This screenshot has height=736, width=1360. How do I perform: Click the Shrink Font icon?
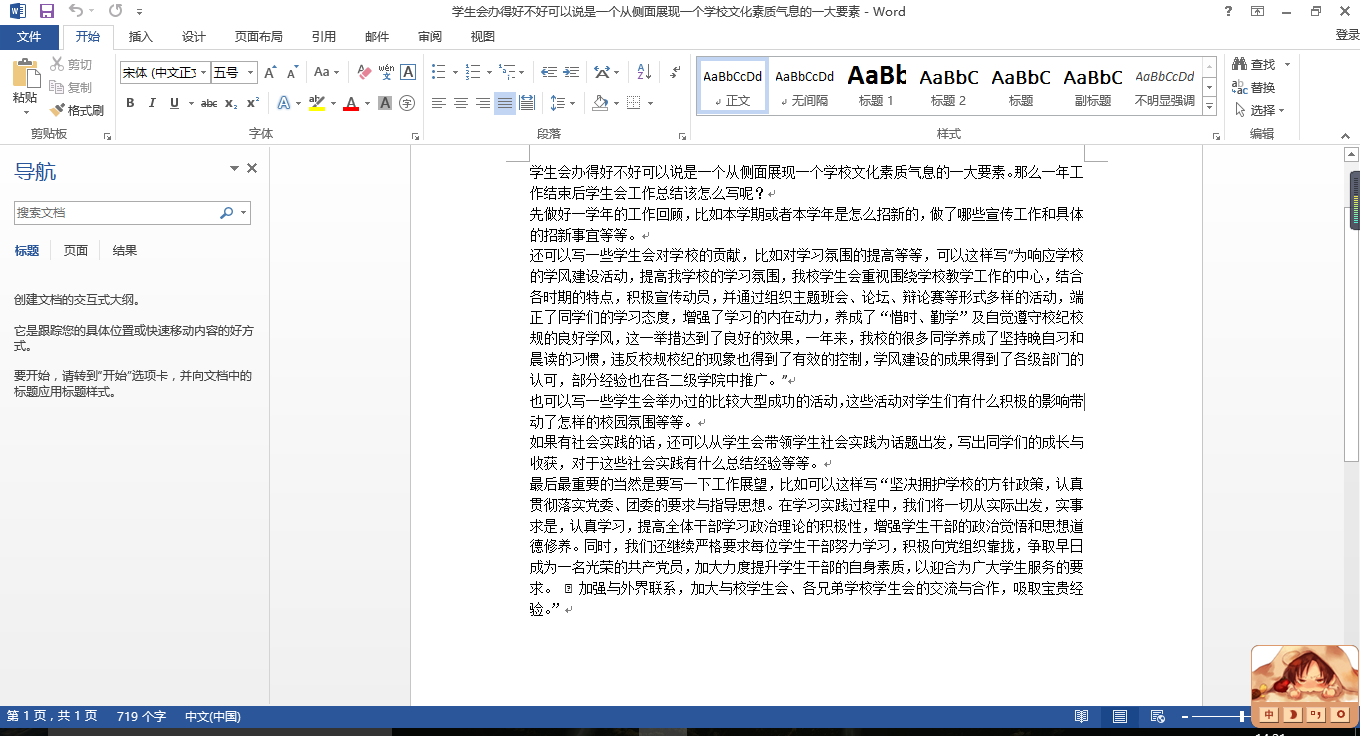(292, 72)
